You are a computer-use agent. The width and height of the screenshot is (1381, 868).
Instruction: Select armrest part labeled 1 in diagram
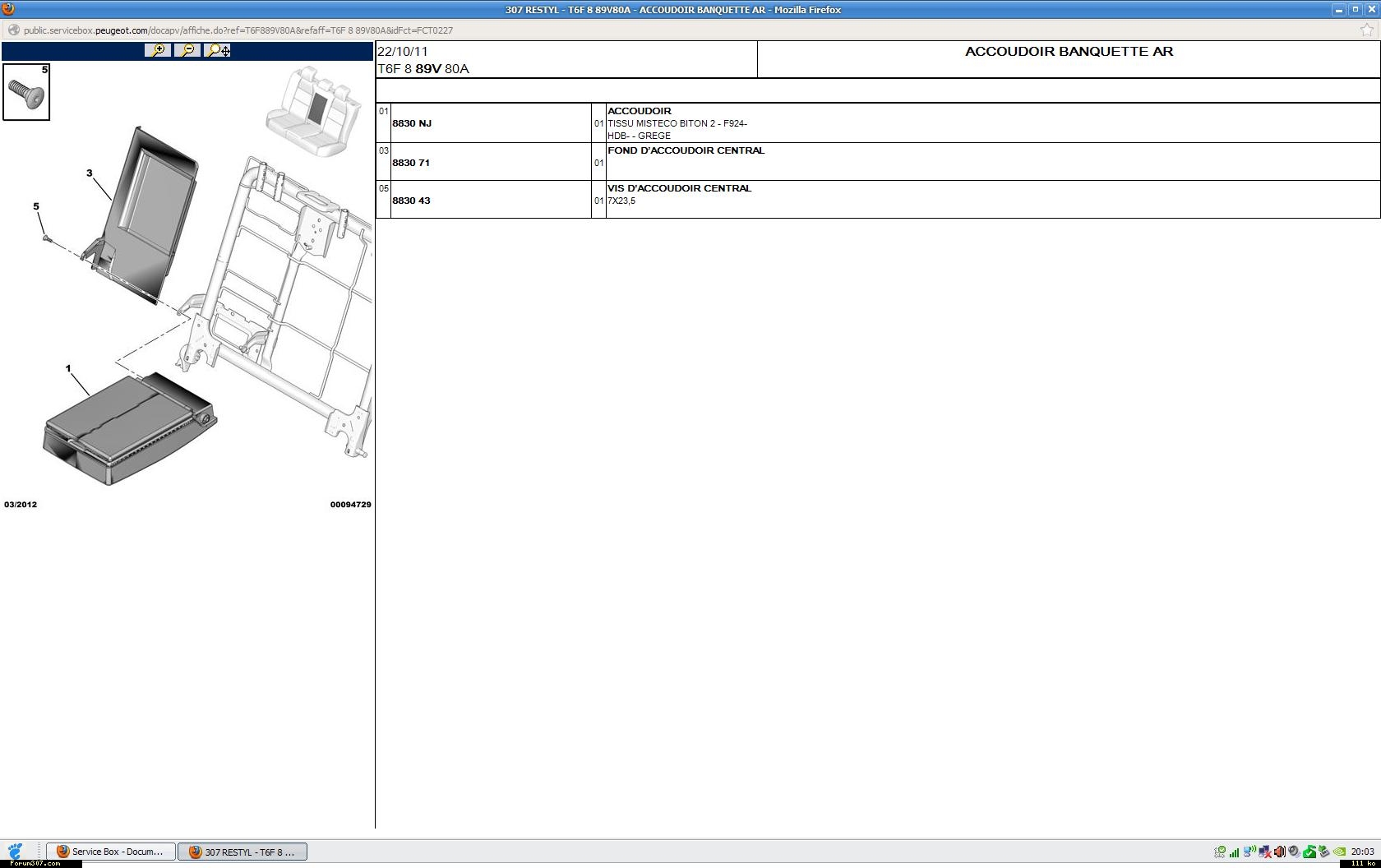point(130,429)
